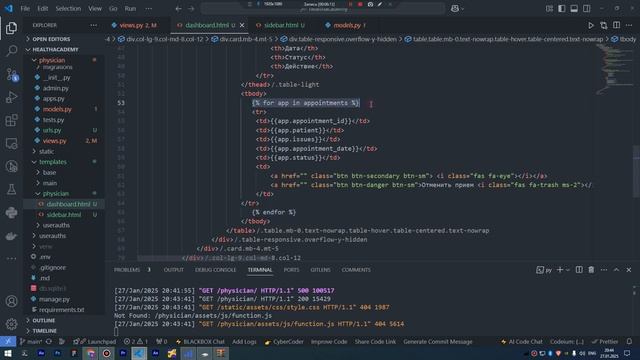Open the Explorer more actions ellipsis

pyautogui.click(x=93, y=25)
